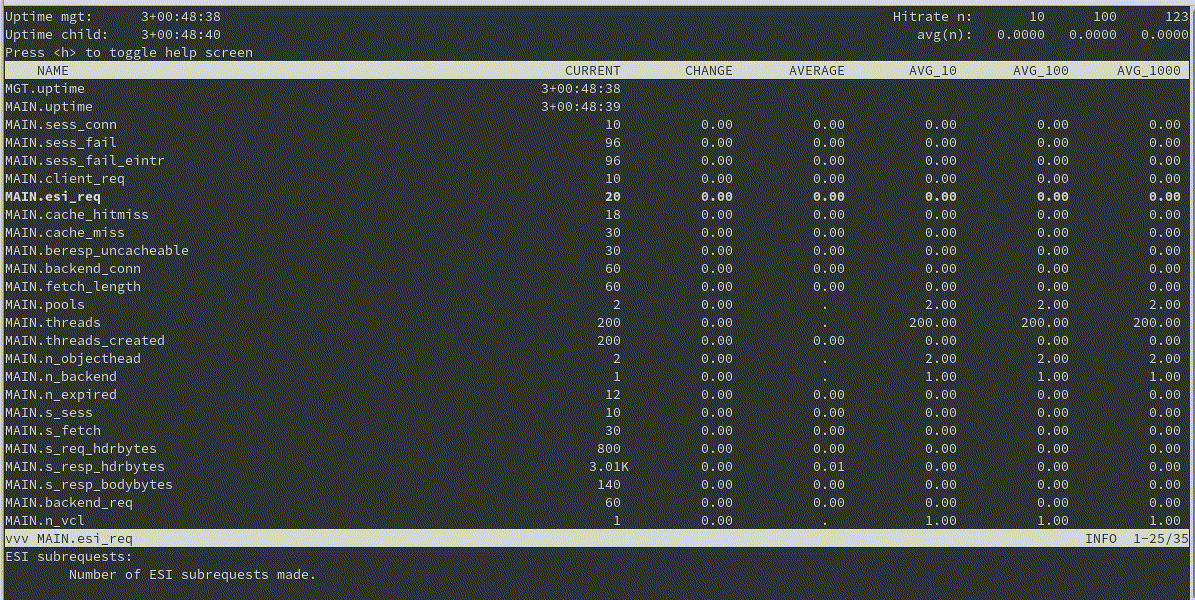Select the MAIN.cache_miss entry
1195x600 pixels.
tap(597, 233)
